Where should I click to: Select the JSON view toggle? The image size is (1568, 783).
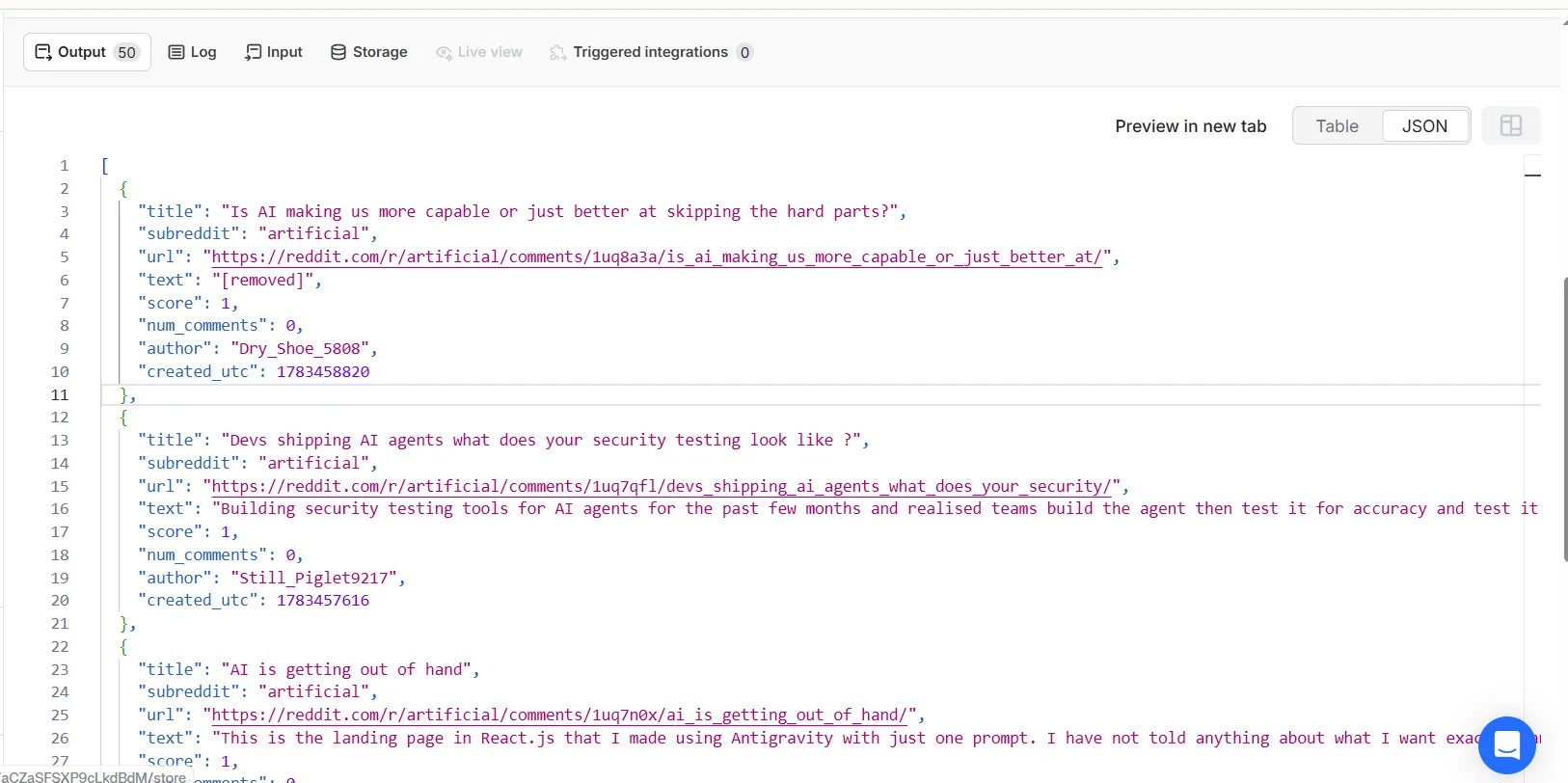(x=1424, y=126)
